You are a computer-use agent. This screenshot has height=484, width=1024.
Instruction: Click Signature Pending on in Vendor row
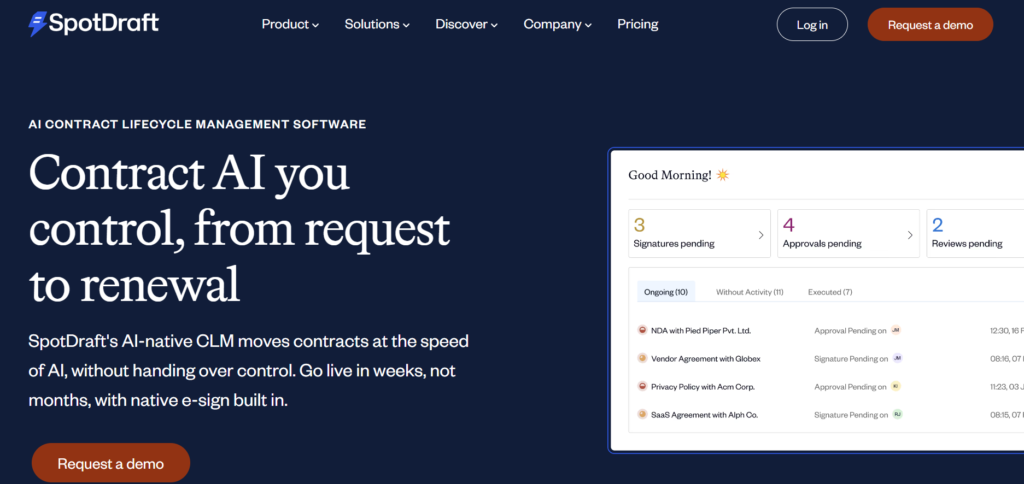tap(851, 359)
